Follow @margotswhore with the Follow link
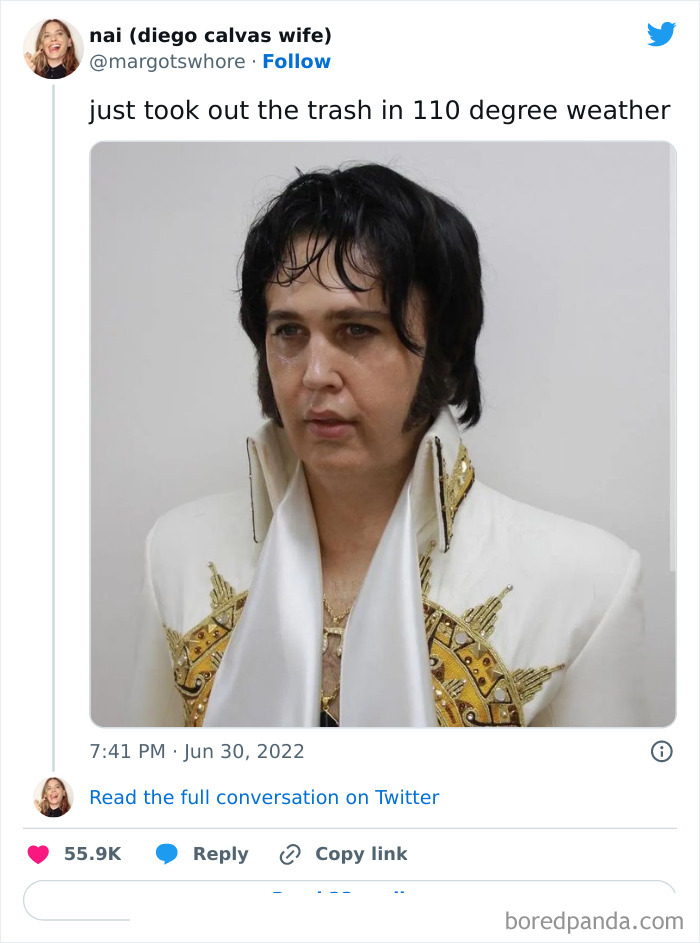The width and height of the screenshot is (700, 943). click(296, 61)
